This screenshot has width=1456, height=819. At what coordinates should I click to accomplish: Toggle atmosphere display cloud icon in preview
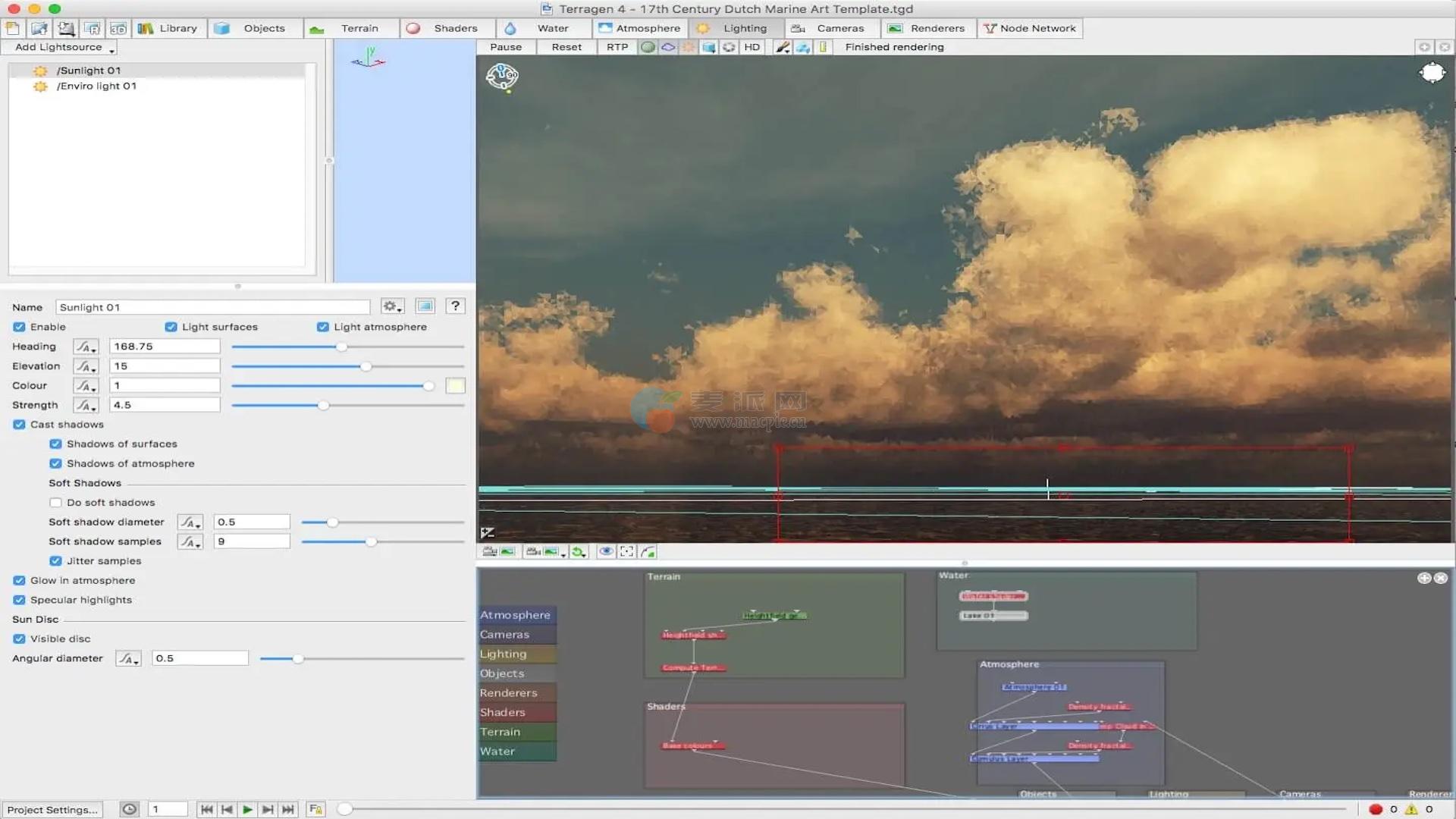[x=668, y=47]
